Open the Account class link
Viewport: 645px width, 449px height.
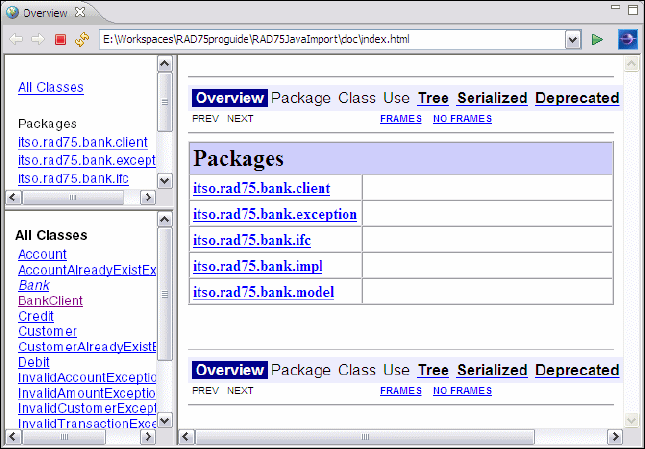pyautogui.click(x=42, y=254)
